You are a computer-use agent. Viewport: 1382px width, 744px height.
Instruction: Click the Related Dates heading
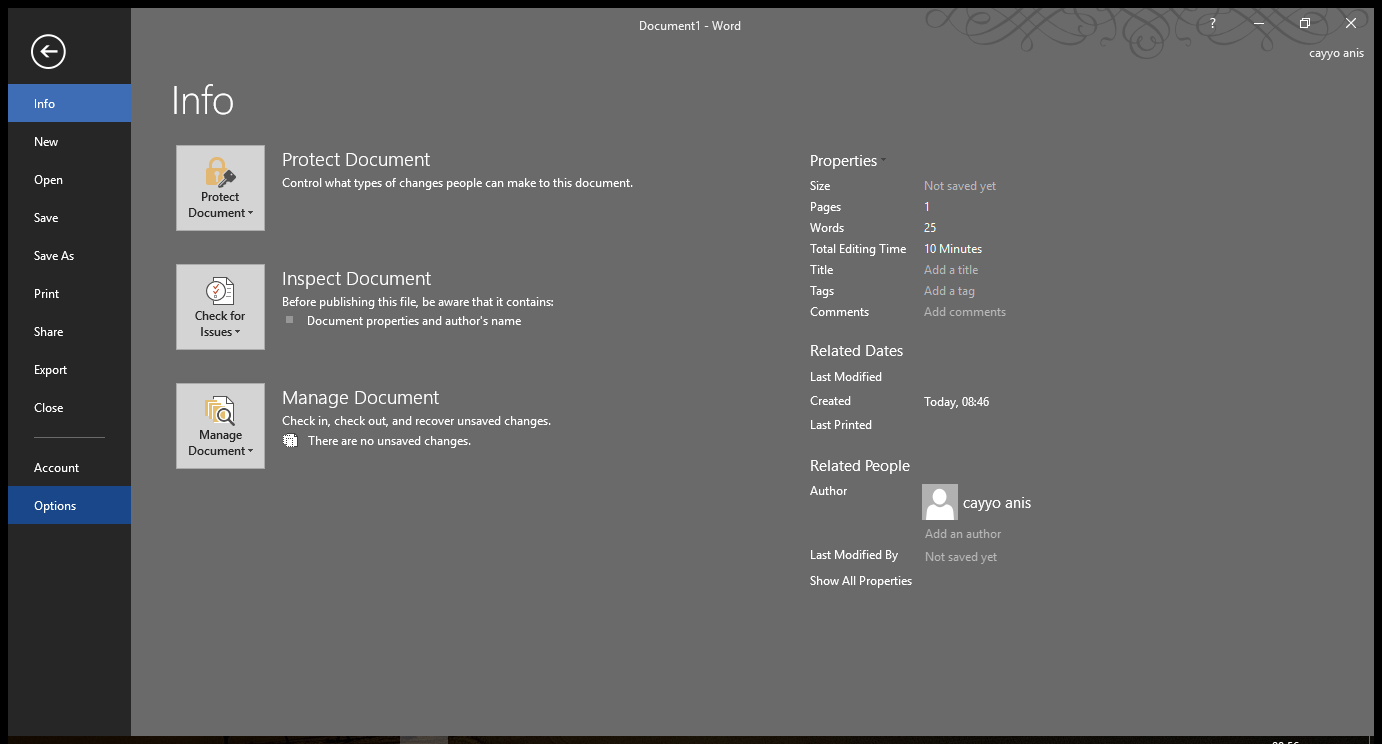click(856, 351)
